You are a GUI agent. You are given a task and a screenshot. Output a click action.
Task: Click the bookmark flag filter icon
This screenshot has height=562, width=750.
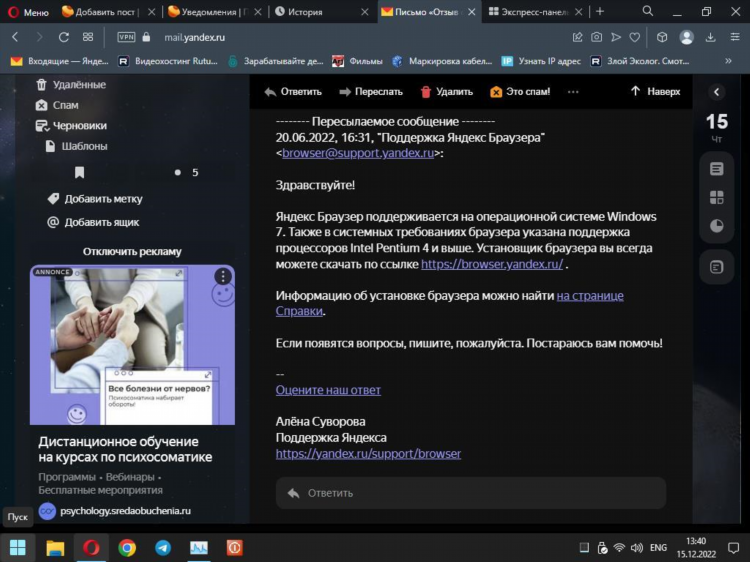pyautogui.click(x=79, y=172)
